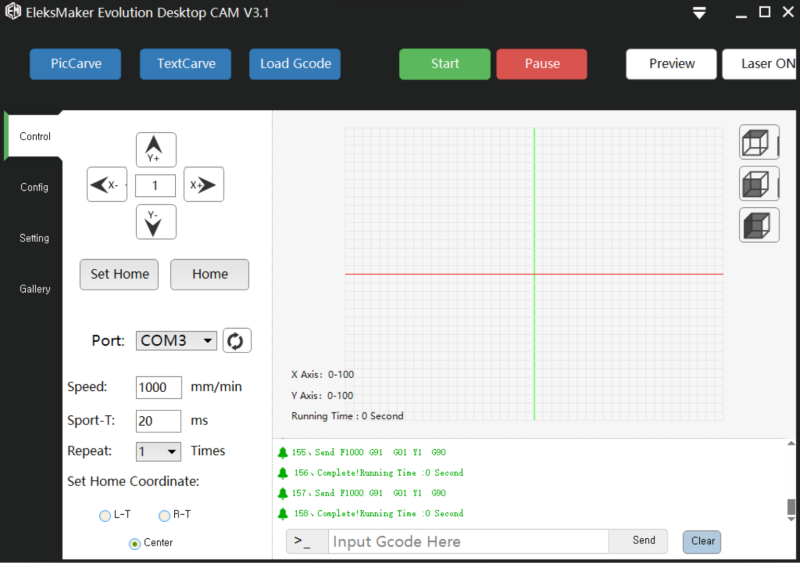The image size is (800, 563).
Task: Select Center home coordinate option
Action: [x=135, y=544]
